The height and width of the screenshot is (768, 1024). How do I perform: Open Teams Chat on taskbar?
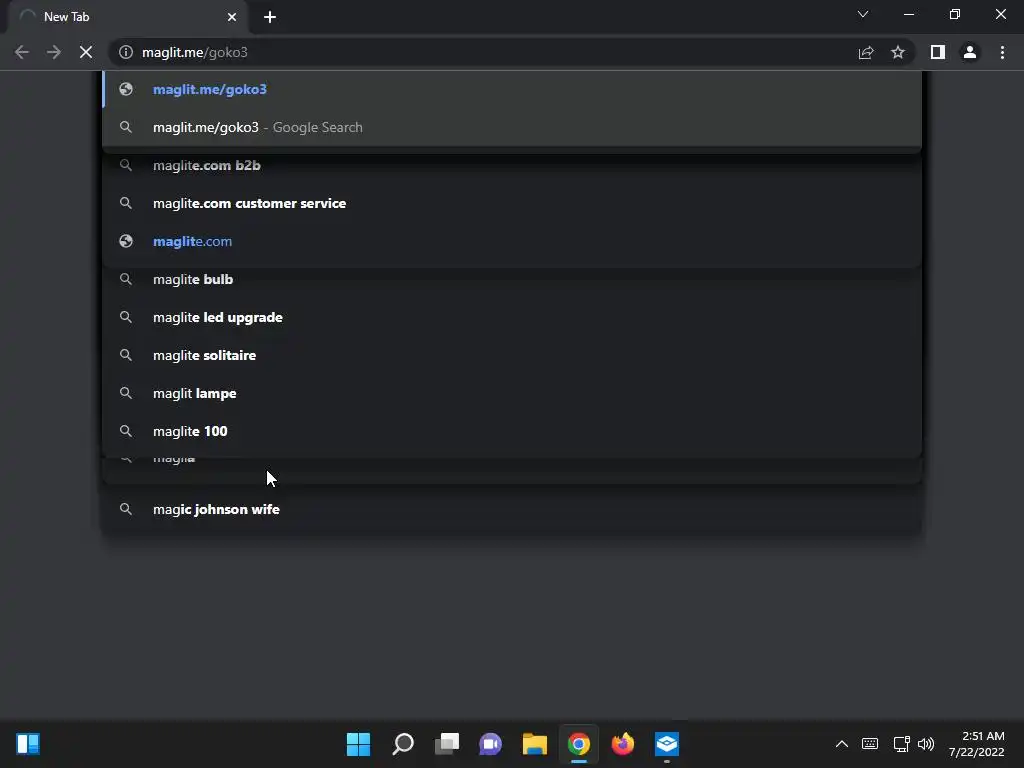tap(490, 744)
